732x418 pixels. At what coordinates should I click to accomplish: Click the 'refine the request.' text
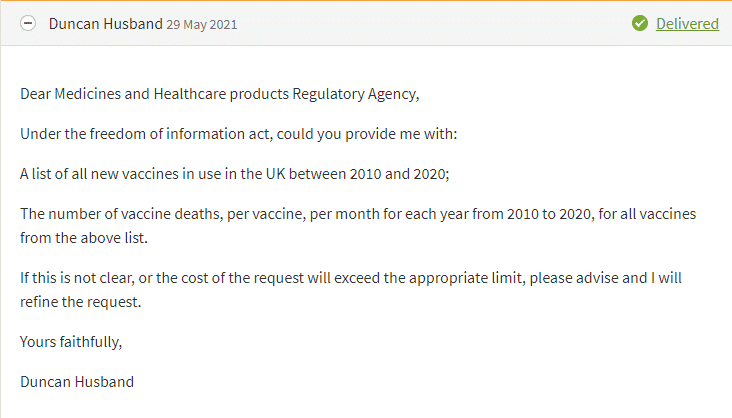point(80,302)
